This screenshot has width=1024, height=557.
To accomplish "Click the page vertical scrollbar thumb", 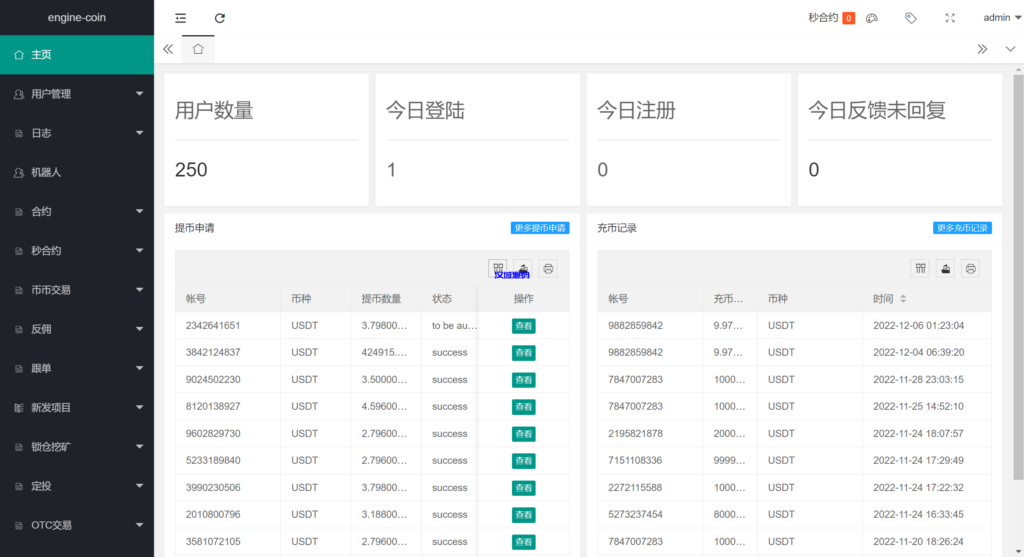I will 1018,278.
